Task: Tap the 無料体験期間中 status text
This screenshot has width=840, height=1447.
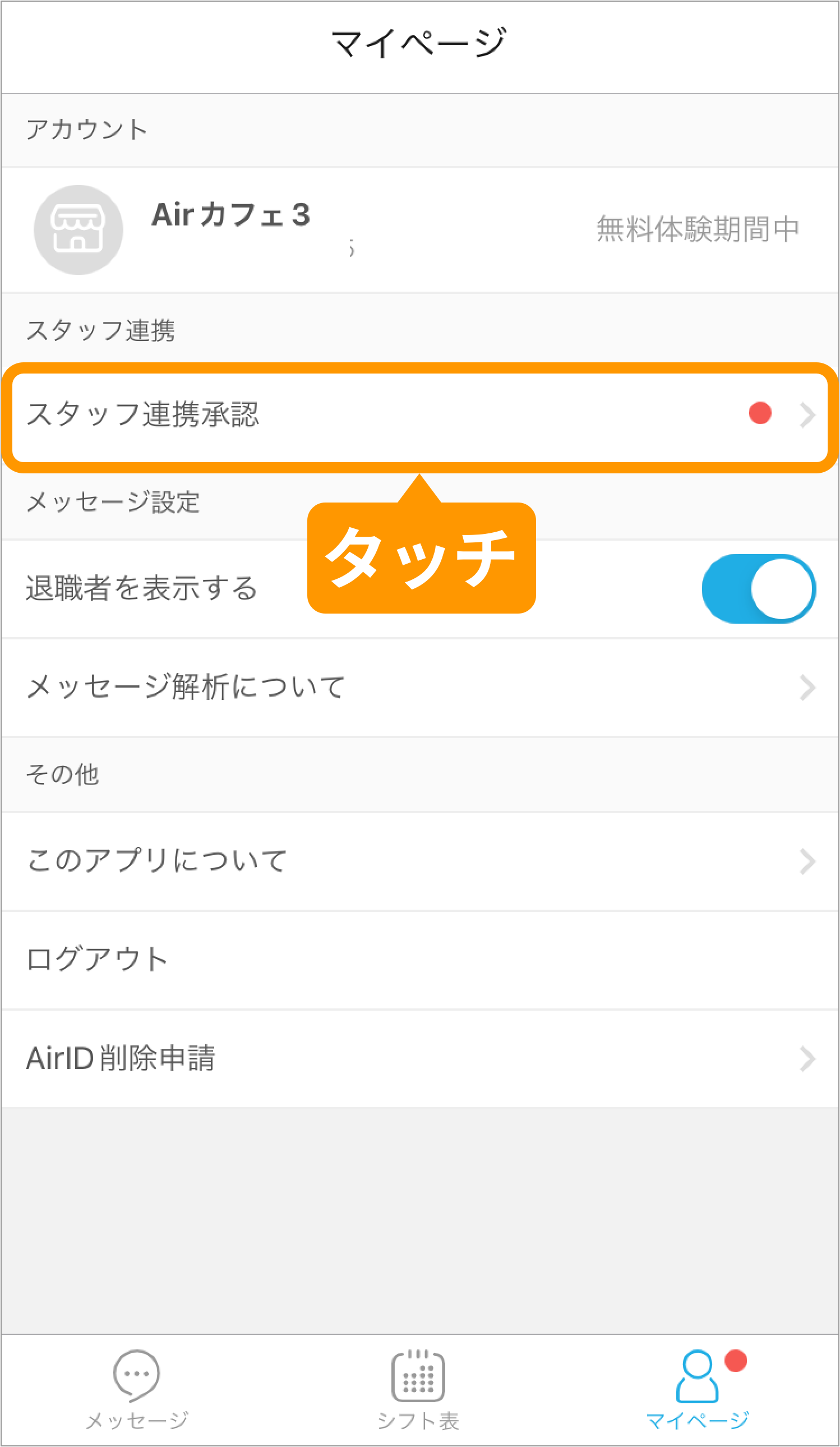Action: 698,229
